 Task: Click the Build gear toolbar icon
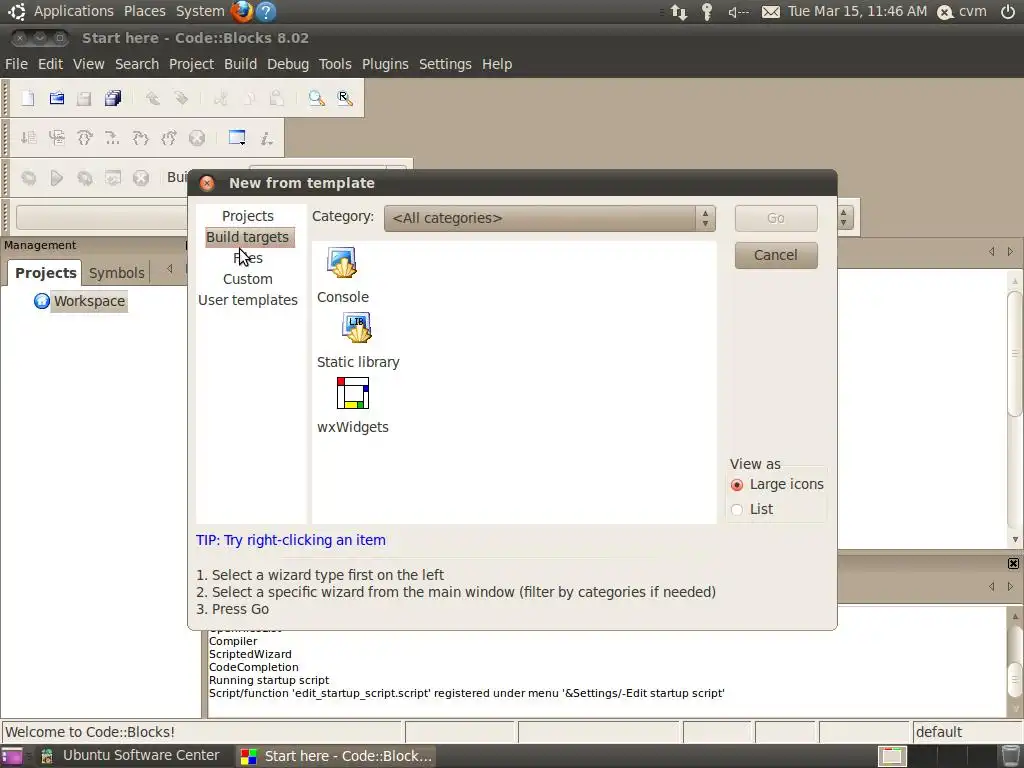point(28,178)
